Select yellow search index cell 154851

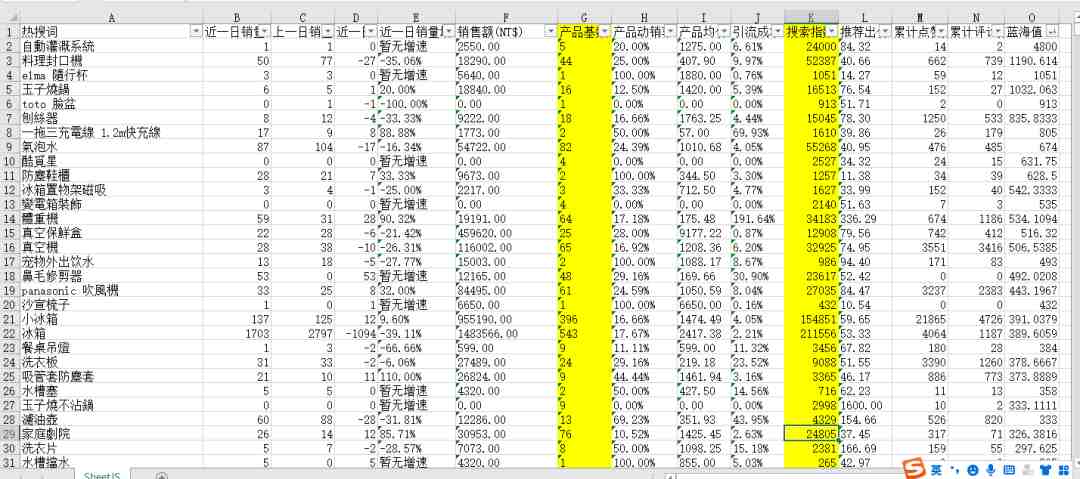tap(811, 319)
